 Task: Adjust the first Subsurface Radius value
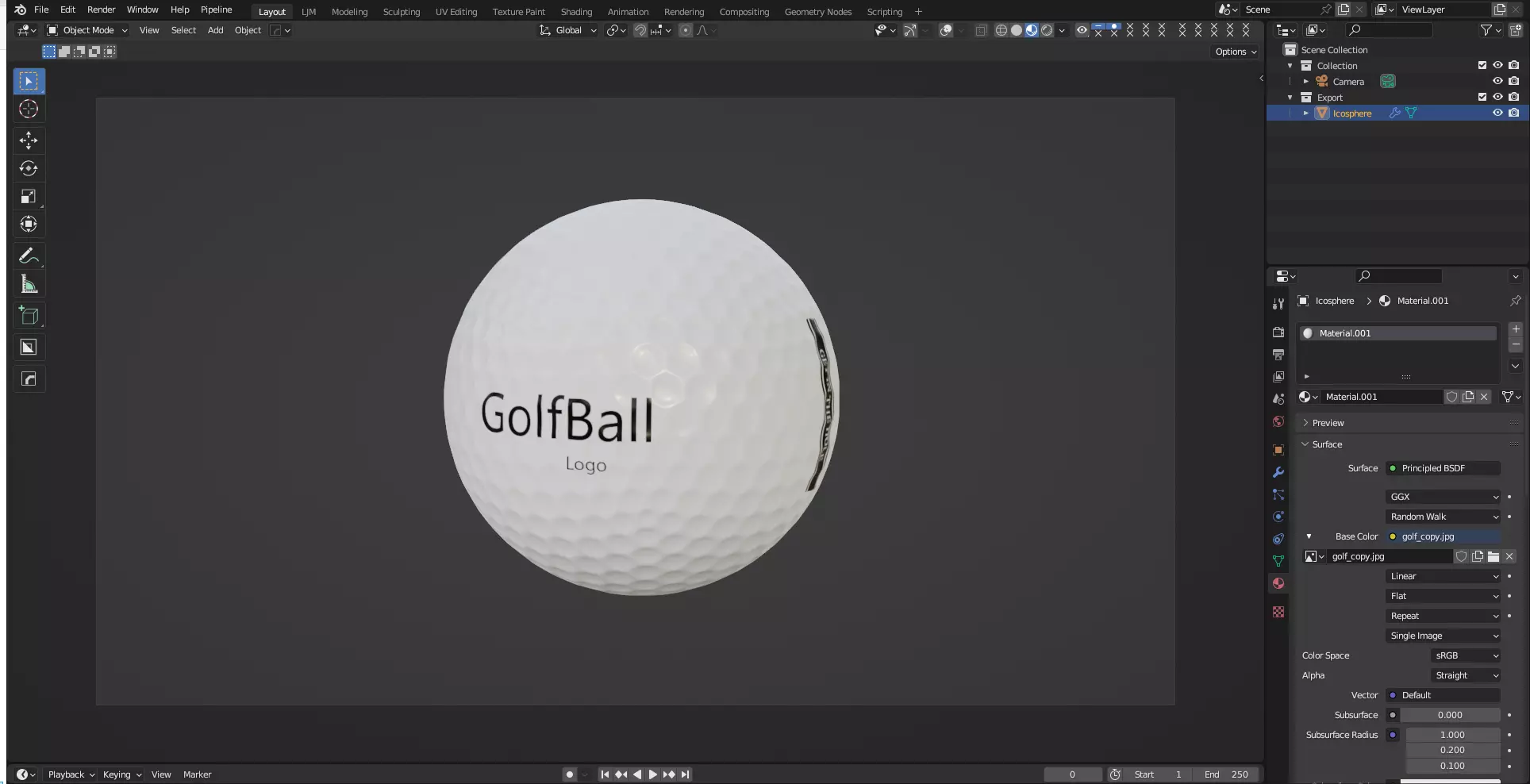point(1453,735)
